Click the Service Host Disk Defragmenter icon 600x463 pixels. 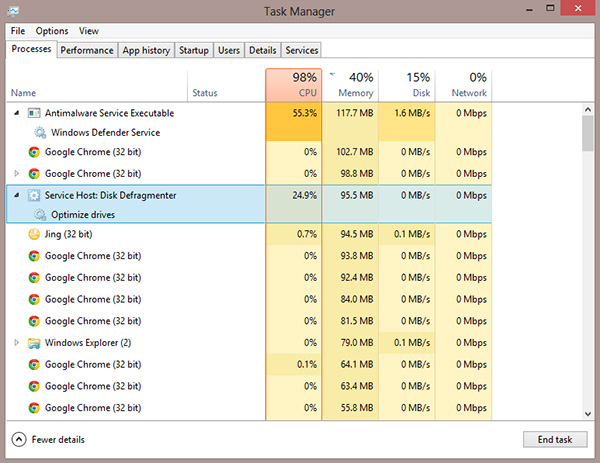tap(34, 195)
